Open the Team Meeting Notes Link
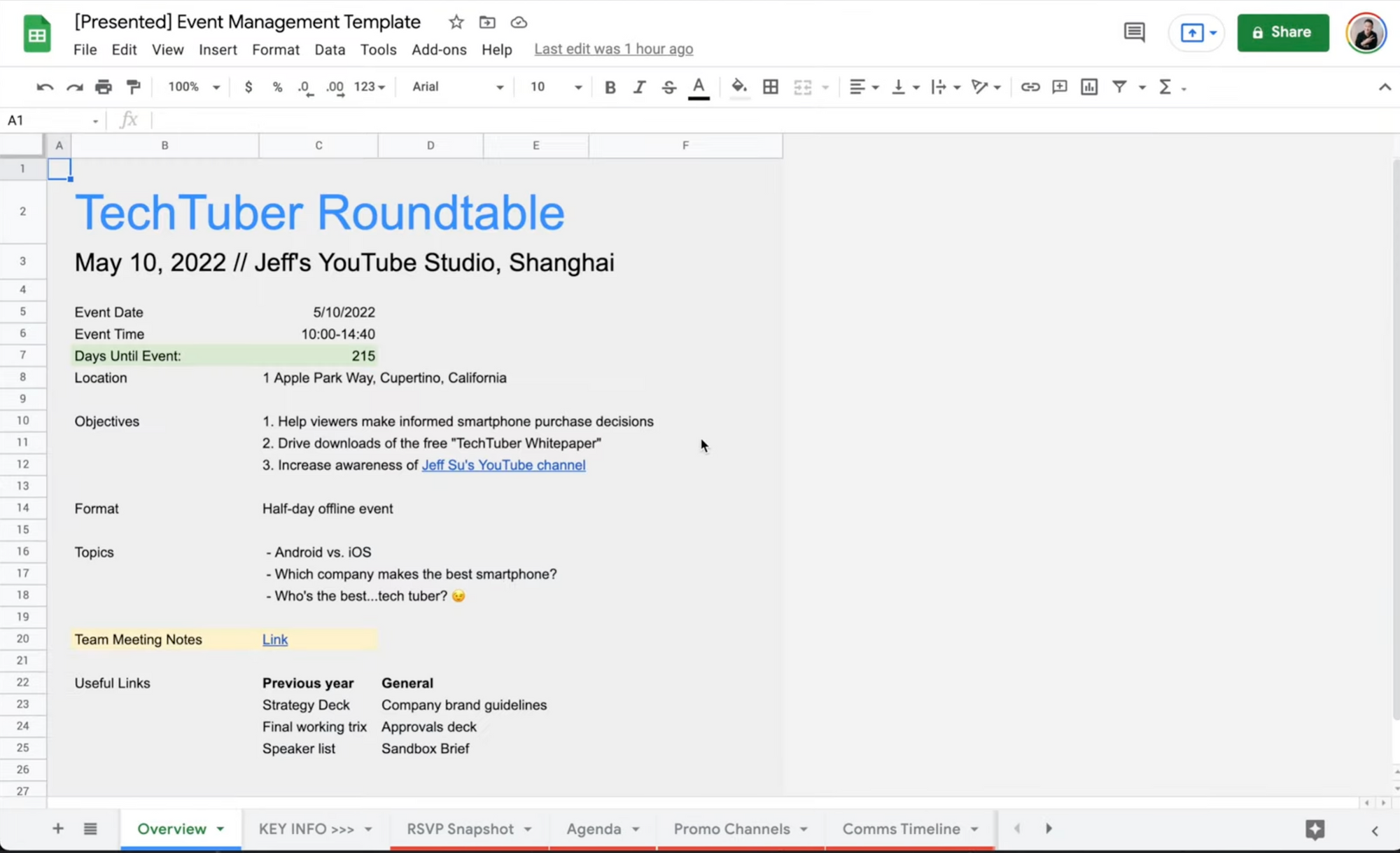The width and height of the screenshot is (1400, 853). pos(275,639)
